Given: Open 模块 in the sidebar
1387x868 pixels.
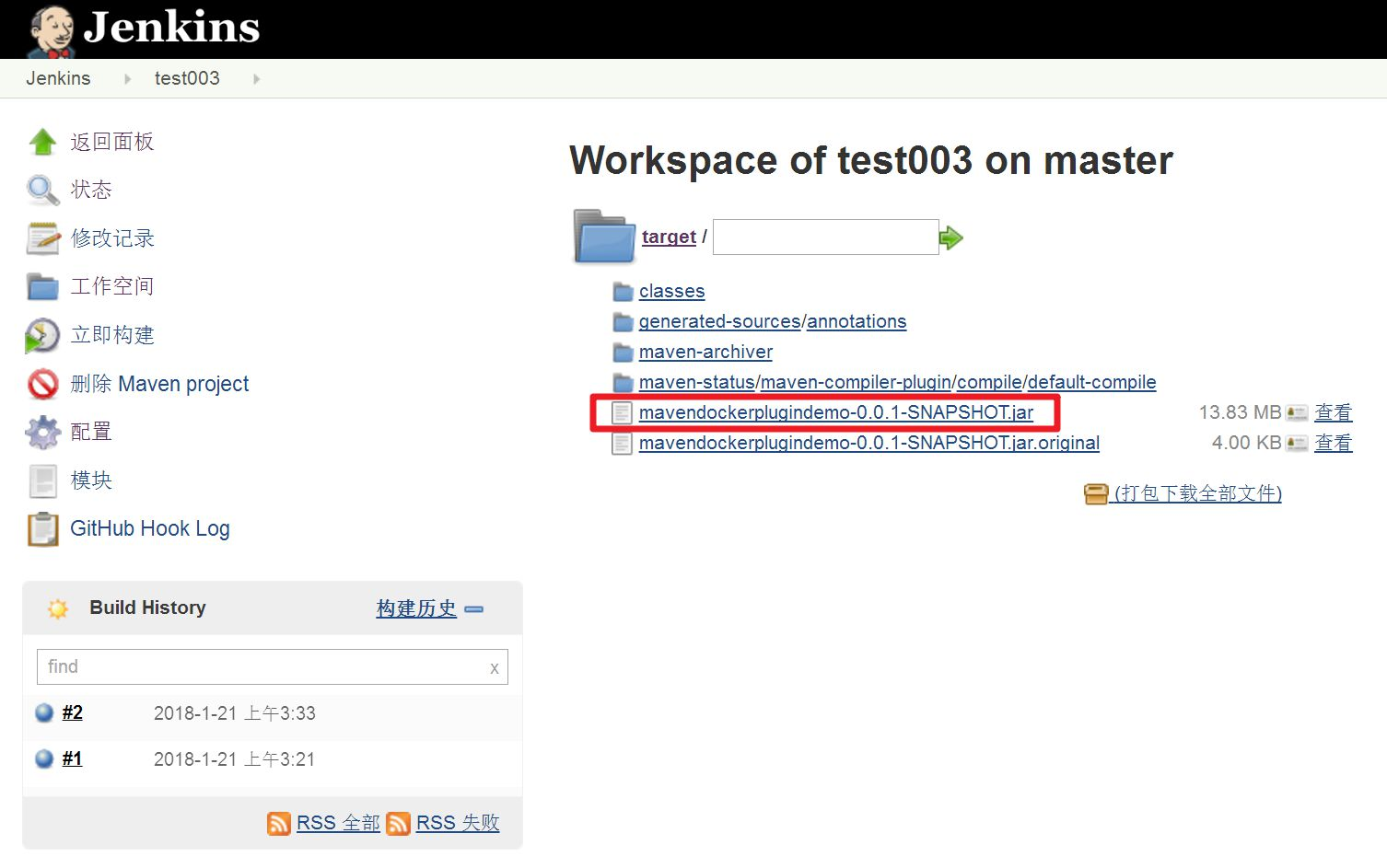Looking at the screenshot, I should [91, 480].
